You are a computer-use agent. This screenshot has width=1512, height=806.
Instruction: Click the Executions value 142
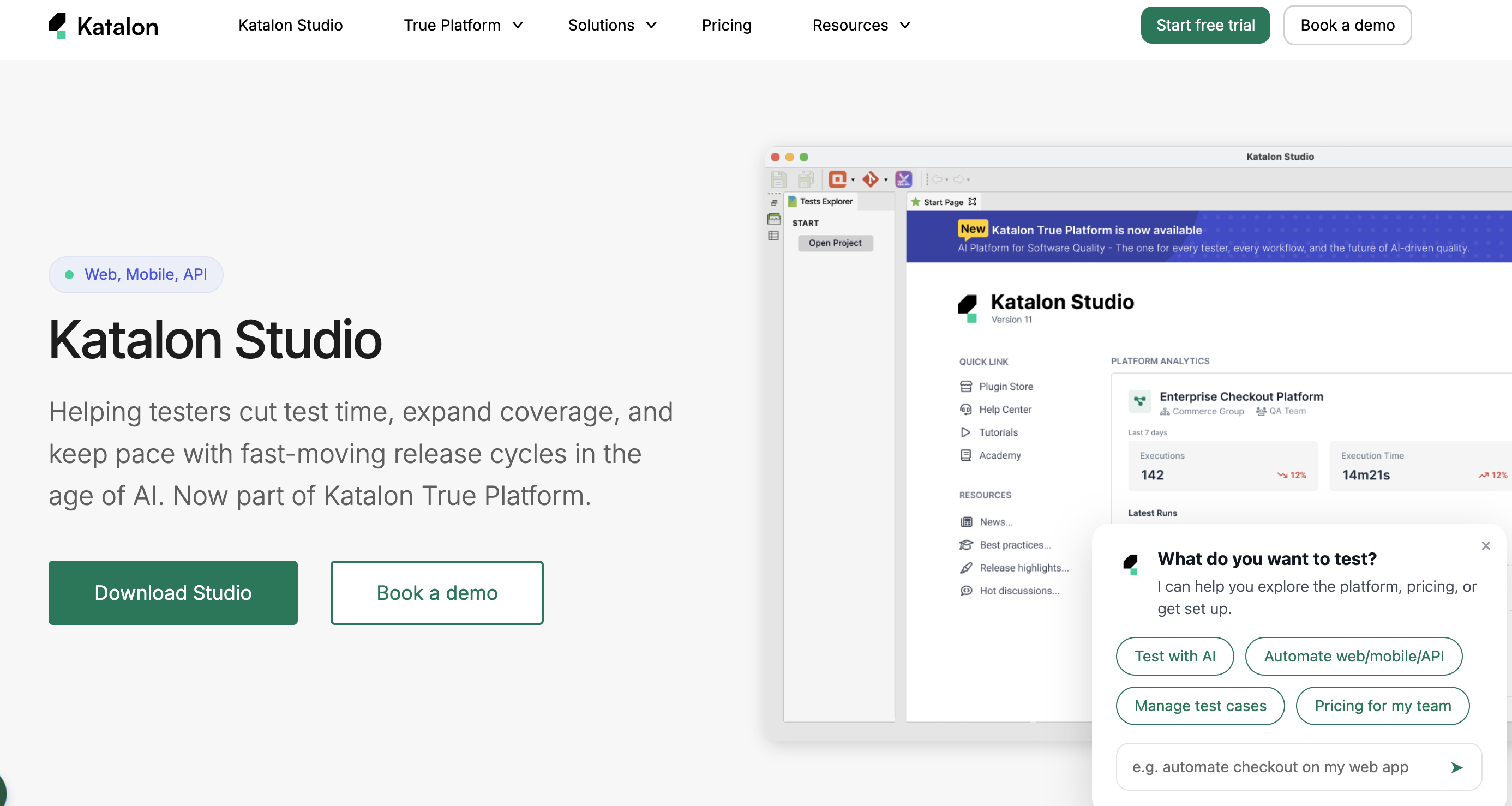pos(1152,475)
